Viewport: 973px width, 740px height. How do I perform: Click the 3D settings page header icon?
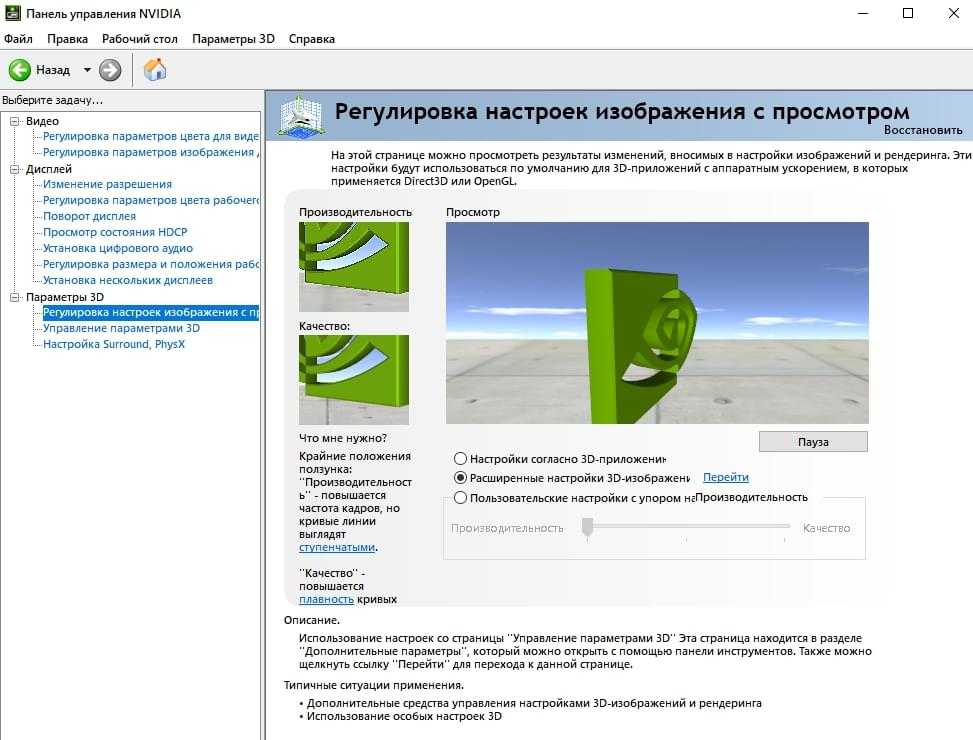pyautogui.click(x=300, y=115)
